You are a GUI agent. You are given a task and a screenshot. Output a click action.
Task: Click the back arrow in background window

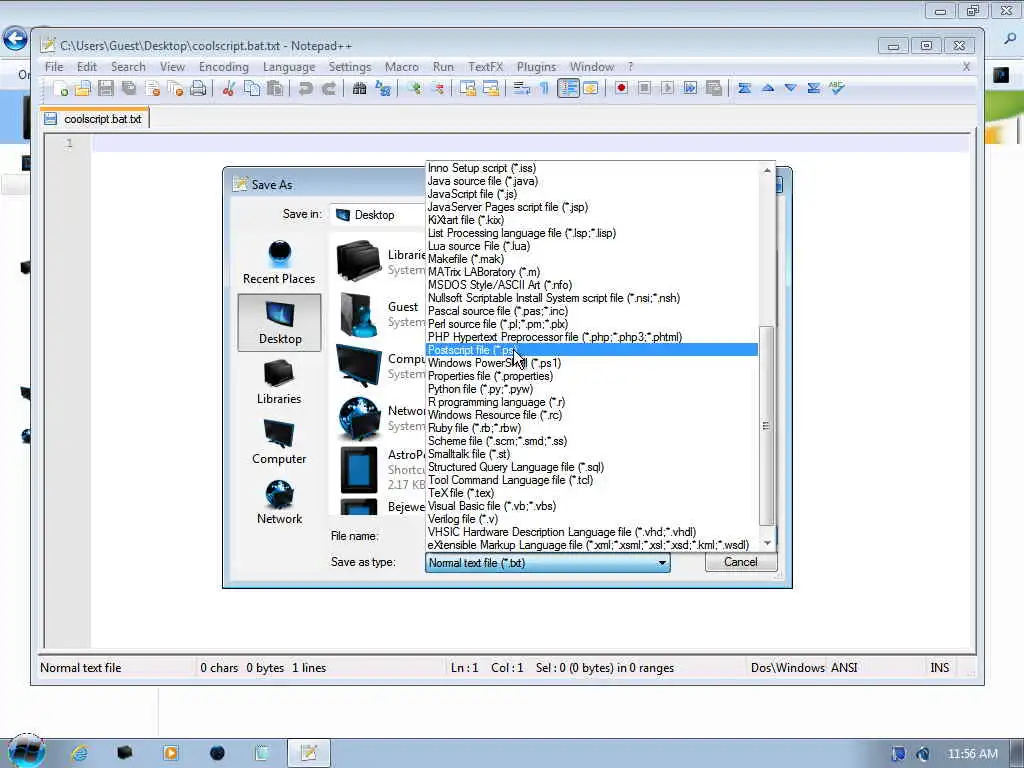15,39
